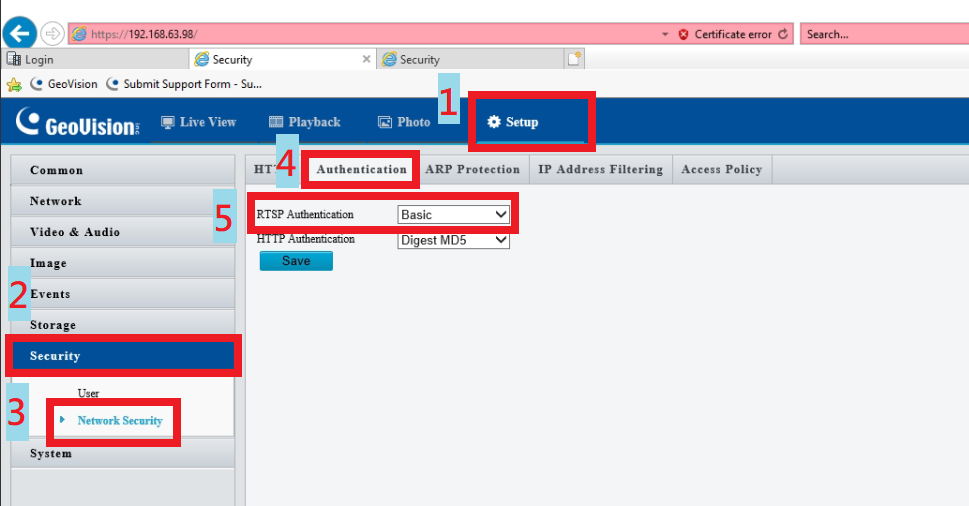The height and width of the screenshot is (506, 969).
Task: Expand the Image sidebar section
Action: 122,263
